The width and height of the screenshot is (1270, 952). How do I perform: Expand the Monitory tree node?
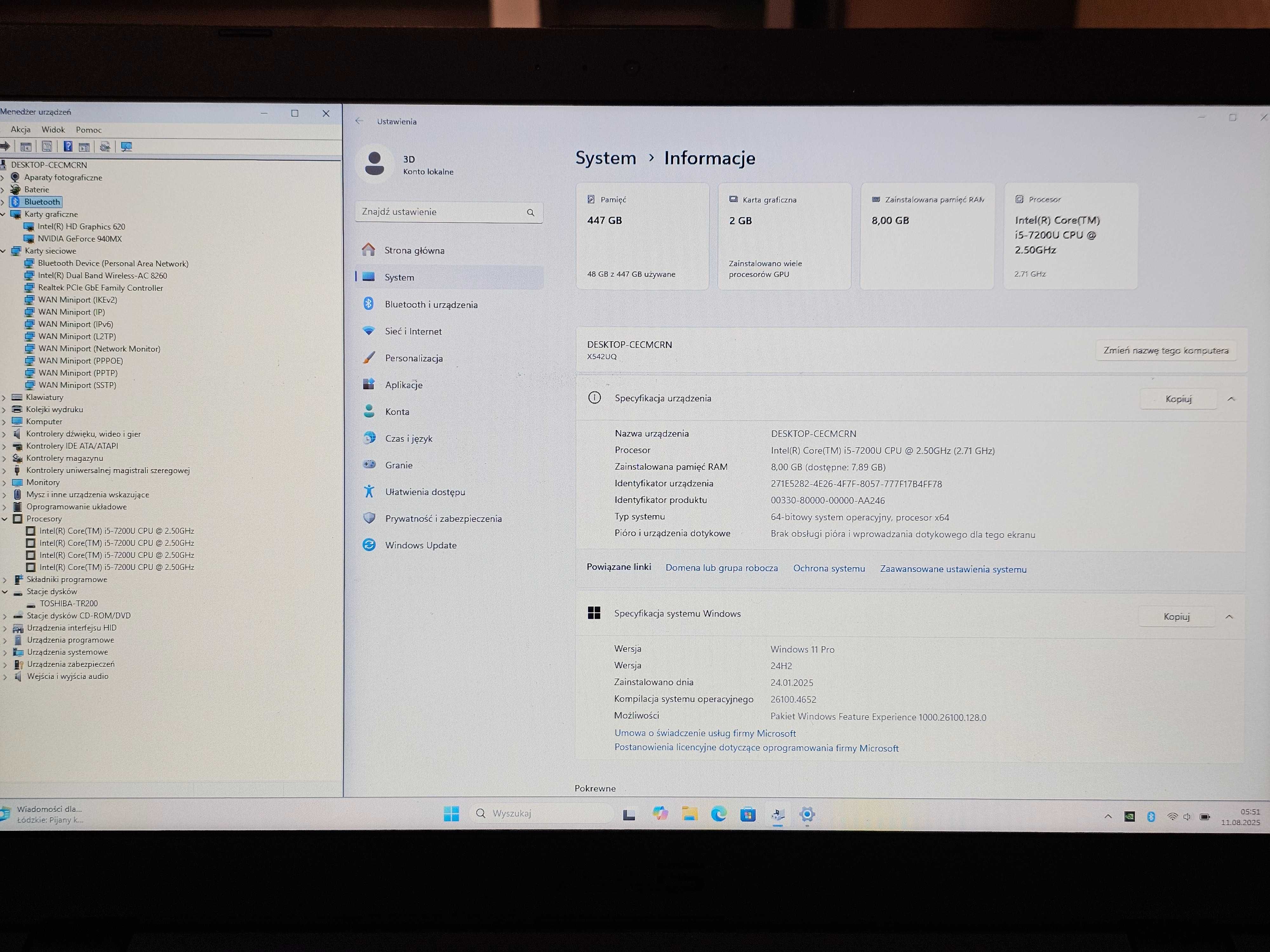4,483
